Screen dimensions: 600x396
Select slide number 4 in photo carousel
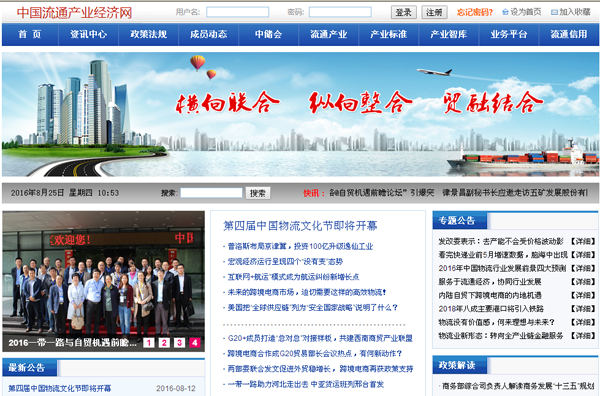pyautogui.click(x=194, y=342)
